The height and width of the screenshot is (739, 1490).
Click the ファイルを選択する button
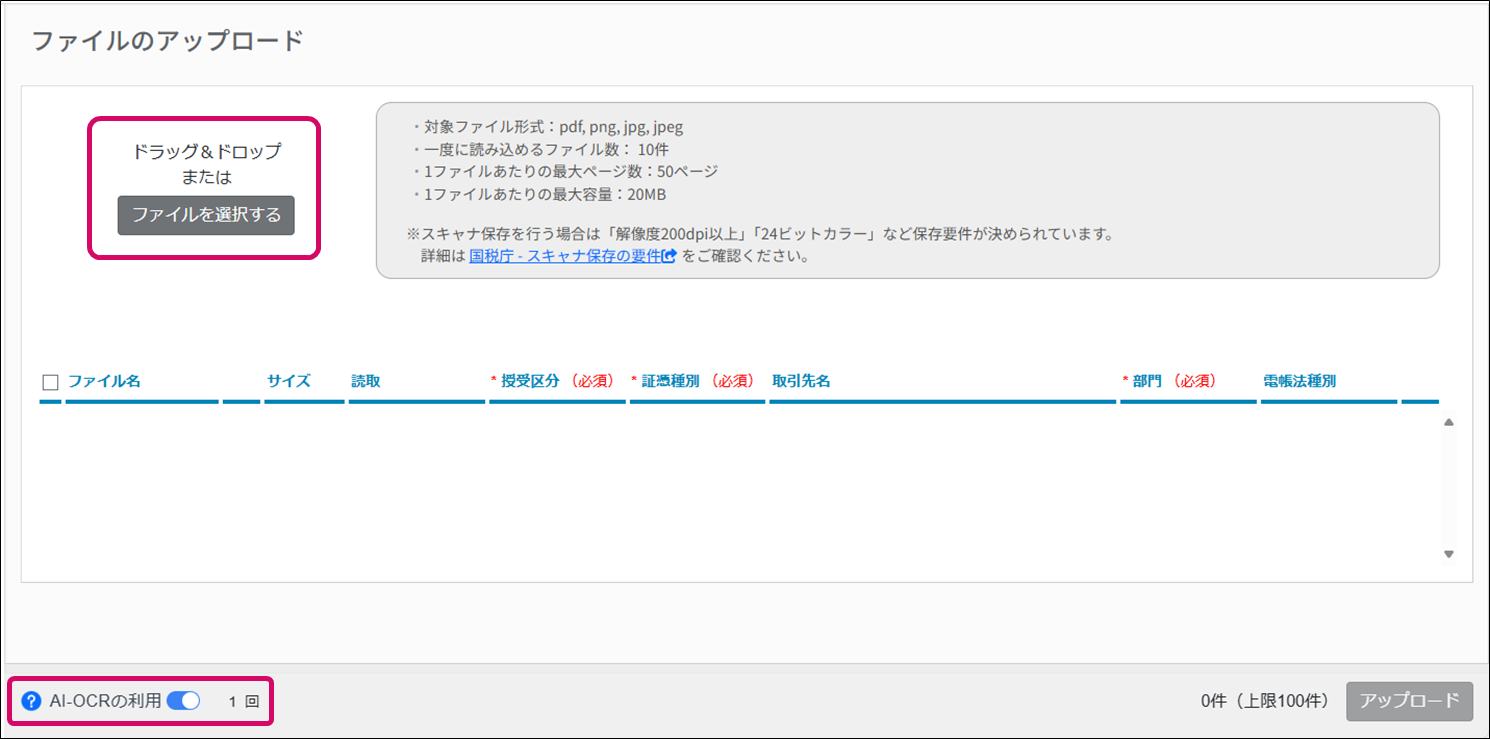click(x=206, y=215)
